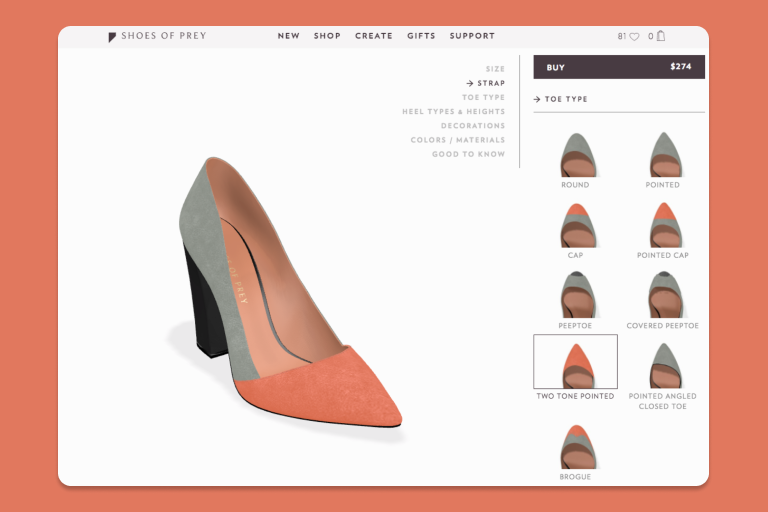Go to the CREATE menu item
768x512 pixels.
point(374,36)
